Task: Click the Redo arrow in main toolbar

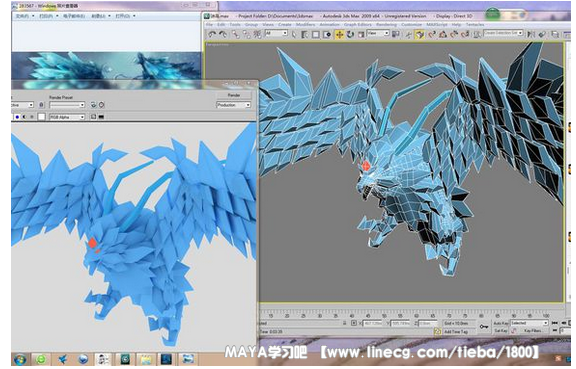Action: [x=223, y=35]
